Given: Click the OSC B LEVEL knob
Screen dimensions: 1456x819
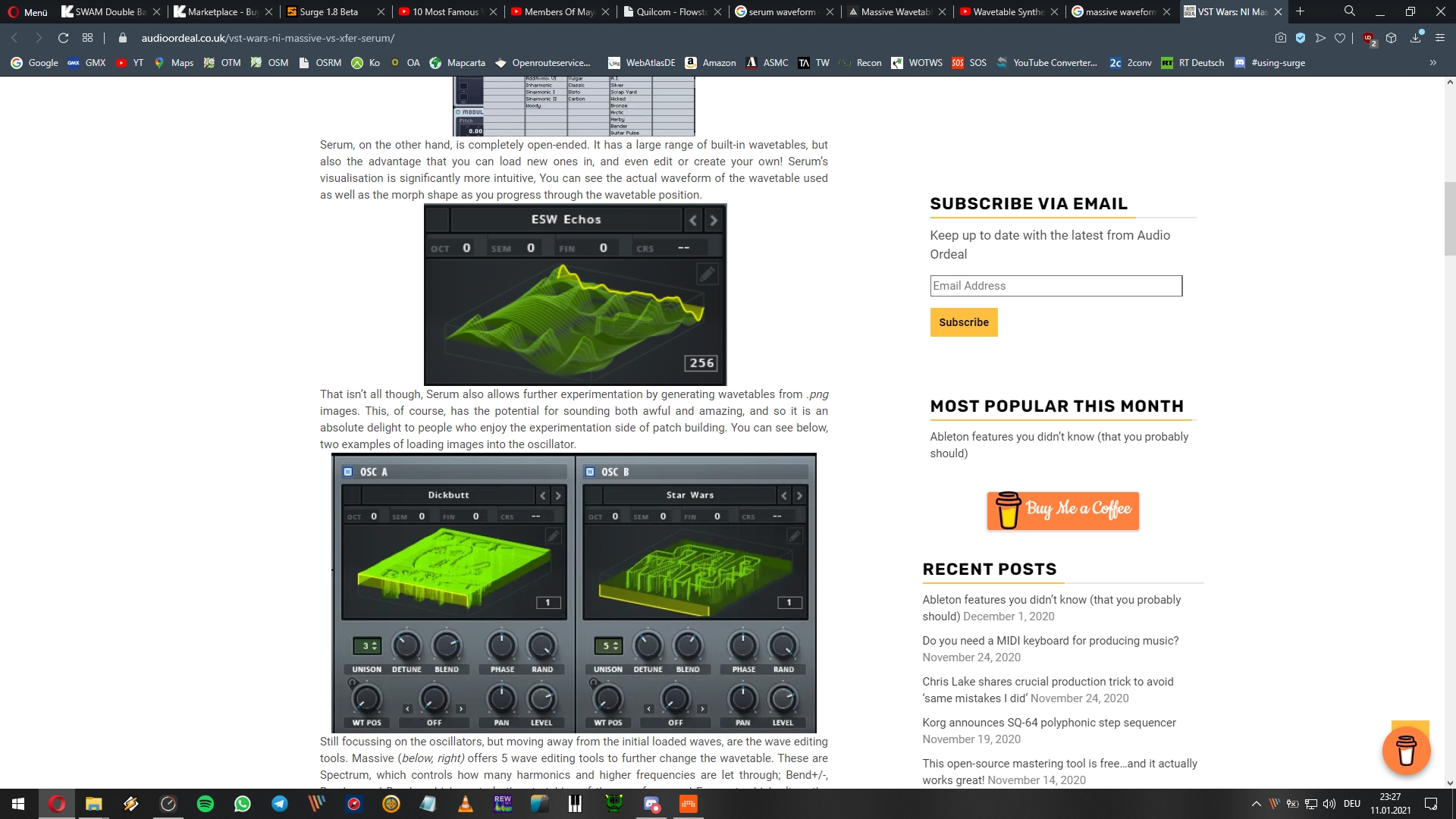Looking at the screenshot, I should (783, 698).
